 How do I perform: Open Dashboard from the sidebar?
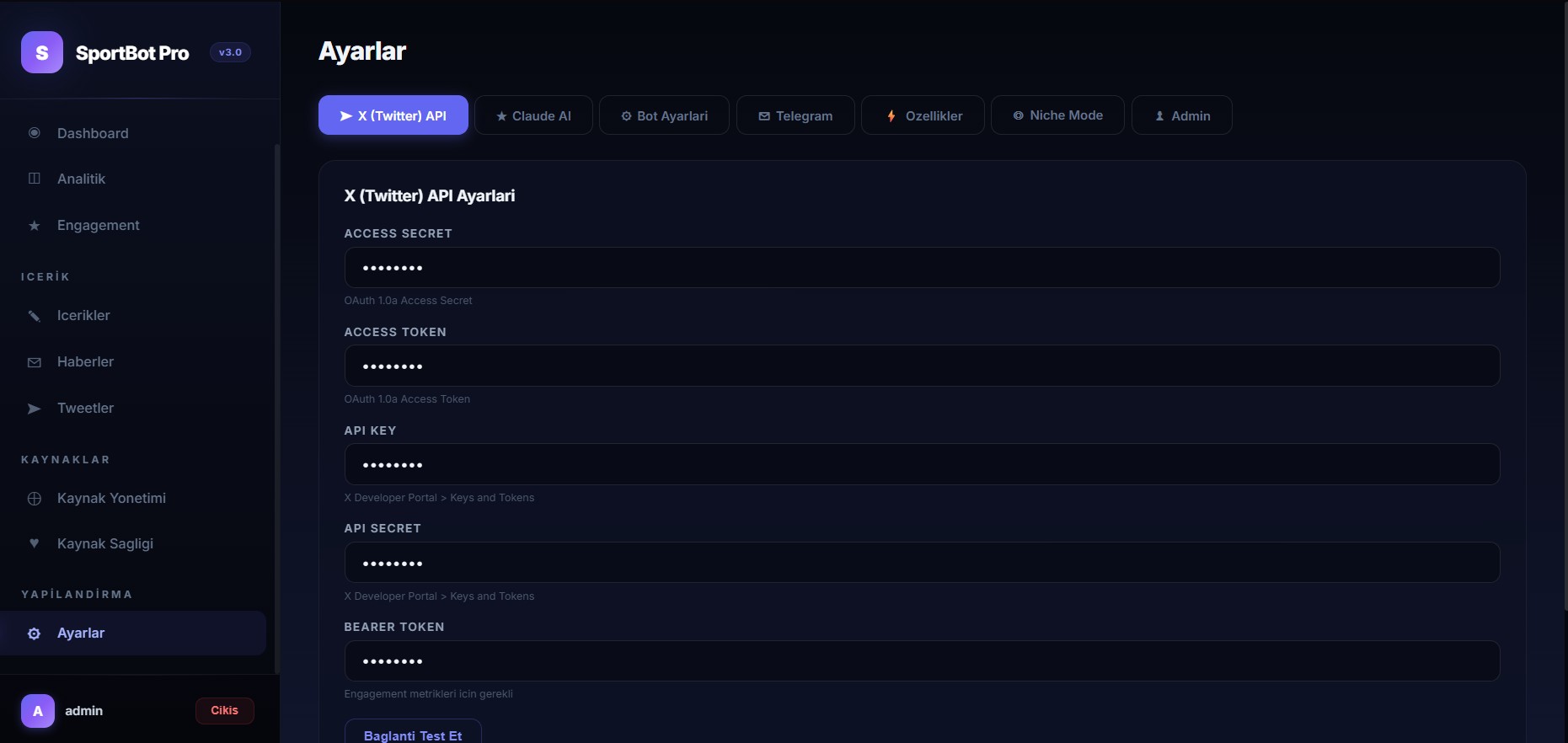133,133
